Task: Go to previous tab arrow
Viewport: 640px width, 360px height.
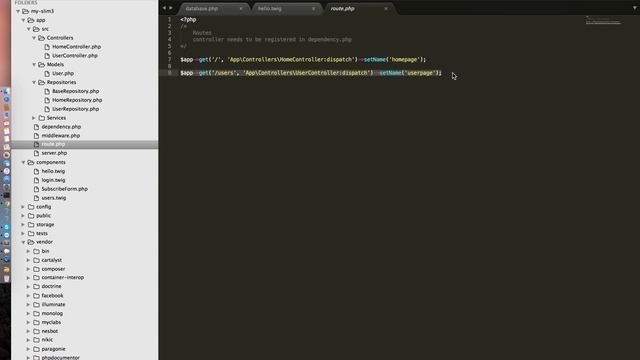Action: [164, 8]
